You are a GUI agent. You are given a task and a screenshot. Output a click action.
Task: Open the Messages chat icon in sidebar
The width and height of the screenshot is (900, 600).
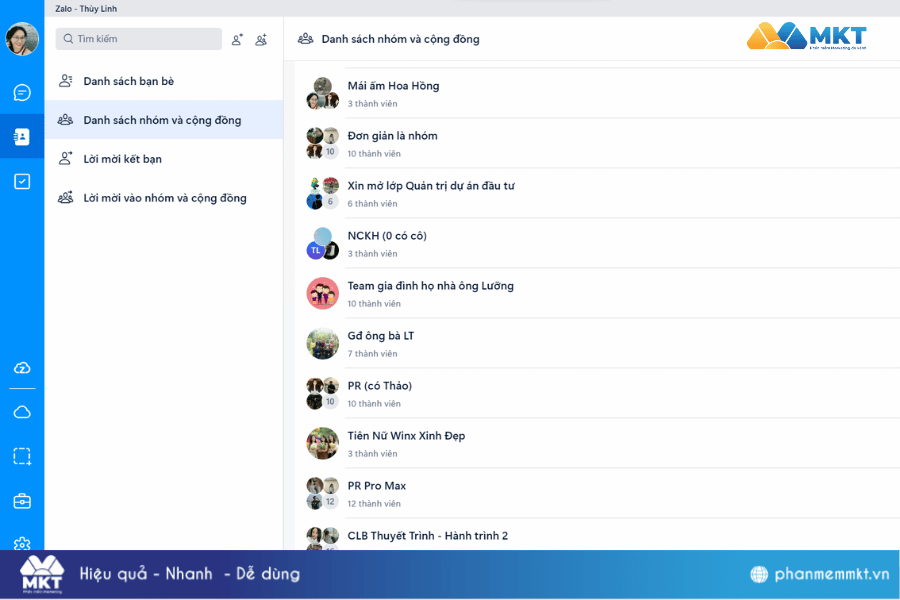22,92
